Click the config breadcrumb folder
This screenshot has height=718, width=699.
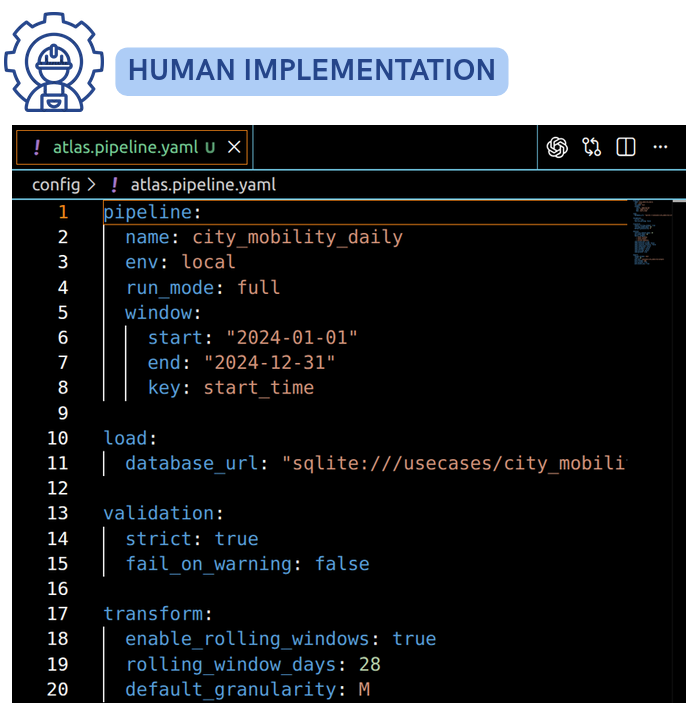(56, 185)
